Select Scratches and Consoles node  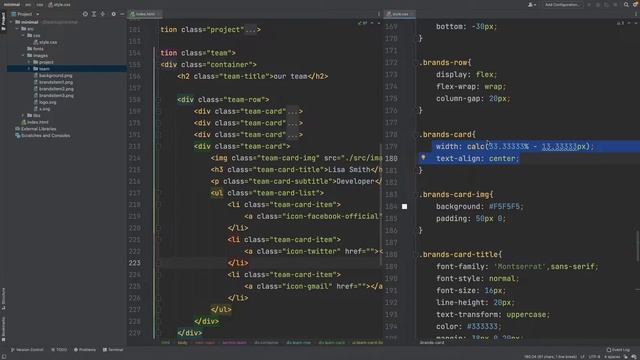pos(42,136)
